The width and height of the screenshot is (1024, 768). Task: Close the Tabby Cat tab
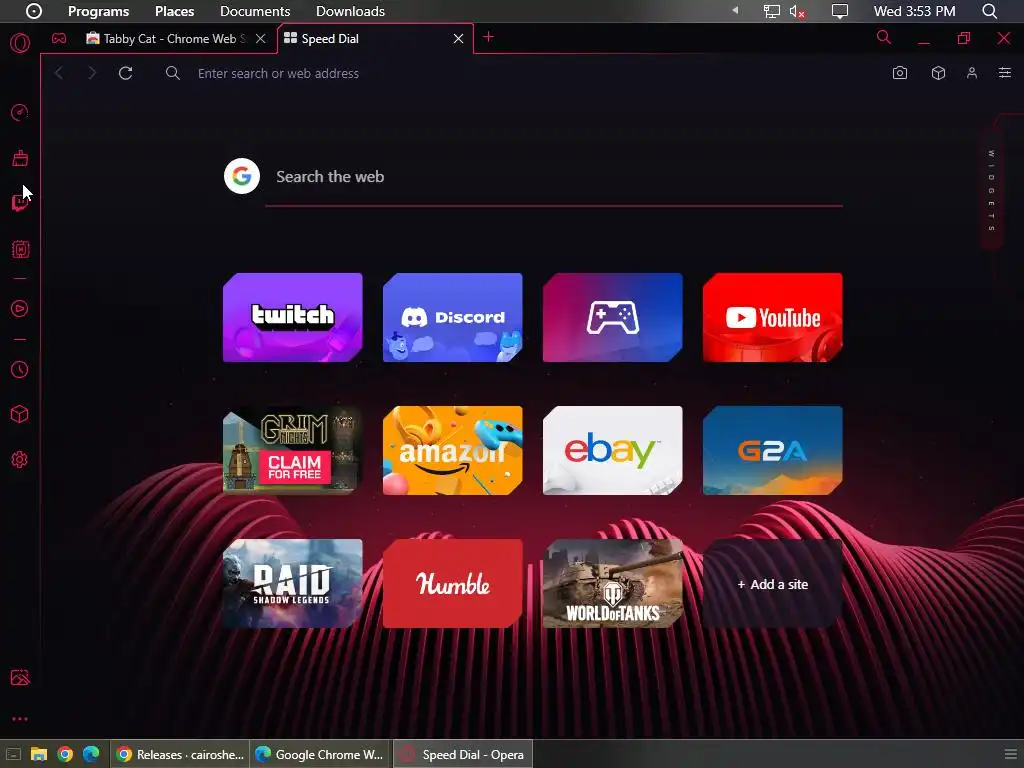coord(261,39)
